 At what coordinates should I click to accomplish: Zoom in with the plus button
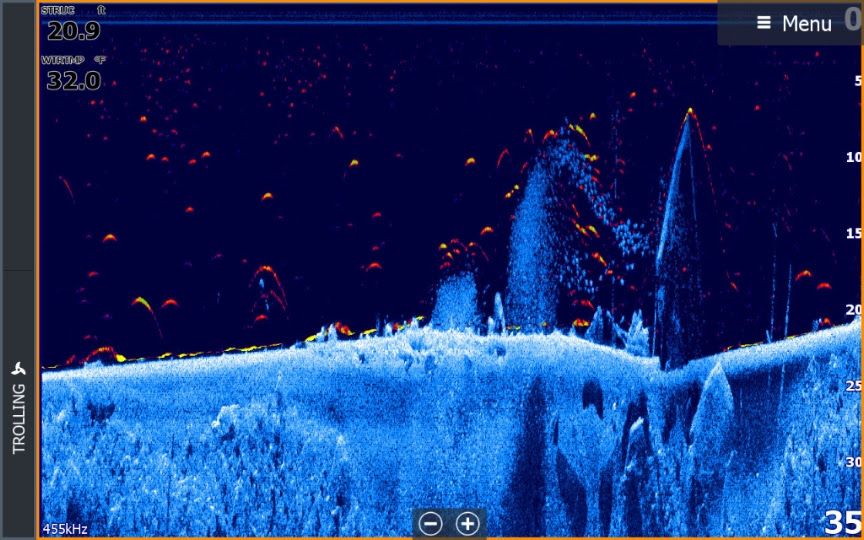click(467, 523)
